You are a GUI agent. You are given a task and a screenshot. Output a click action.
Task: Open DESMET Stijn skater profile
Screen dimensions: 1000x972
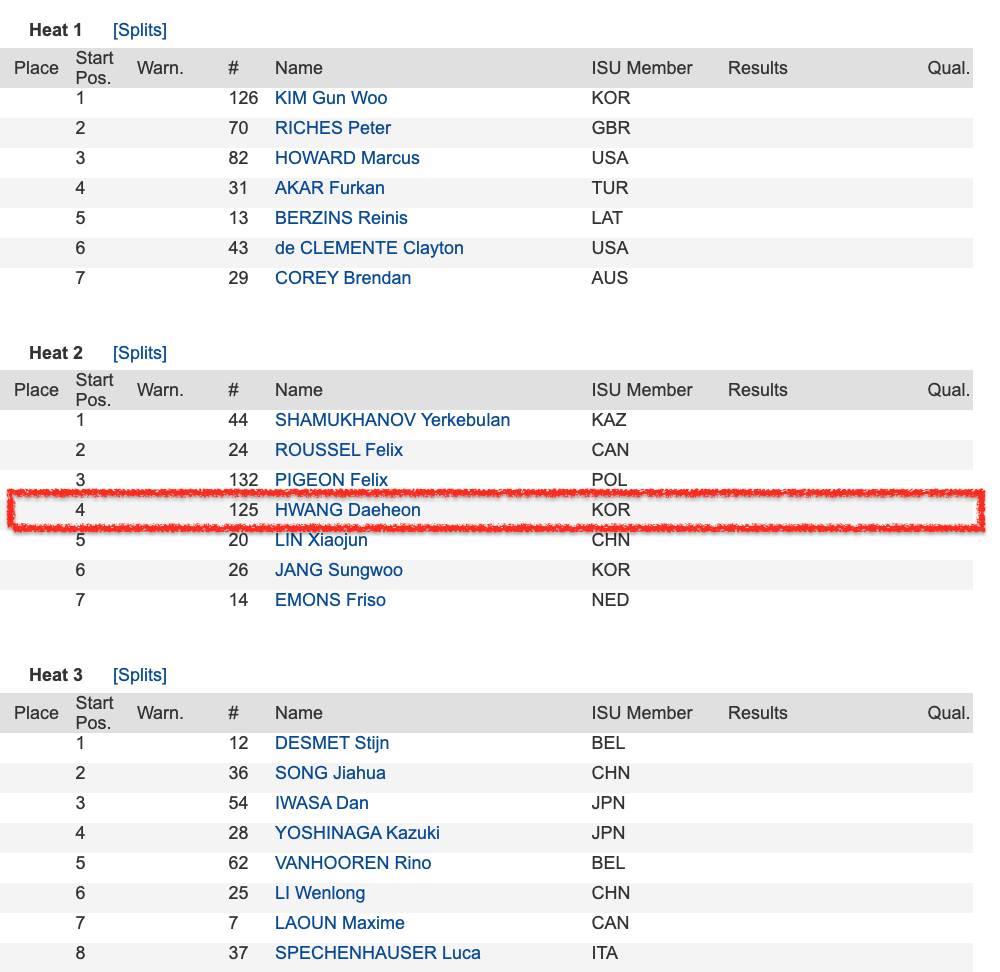coord(332,743)
